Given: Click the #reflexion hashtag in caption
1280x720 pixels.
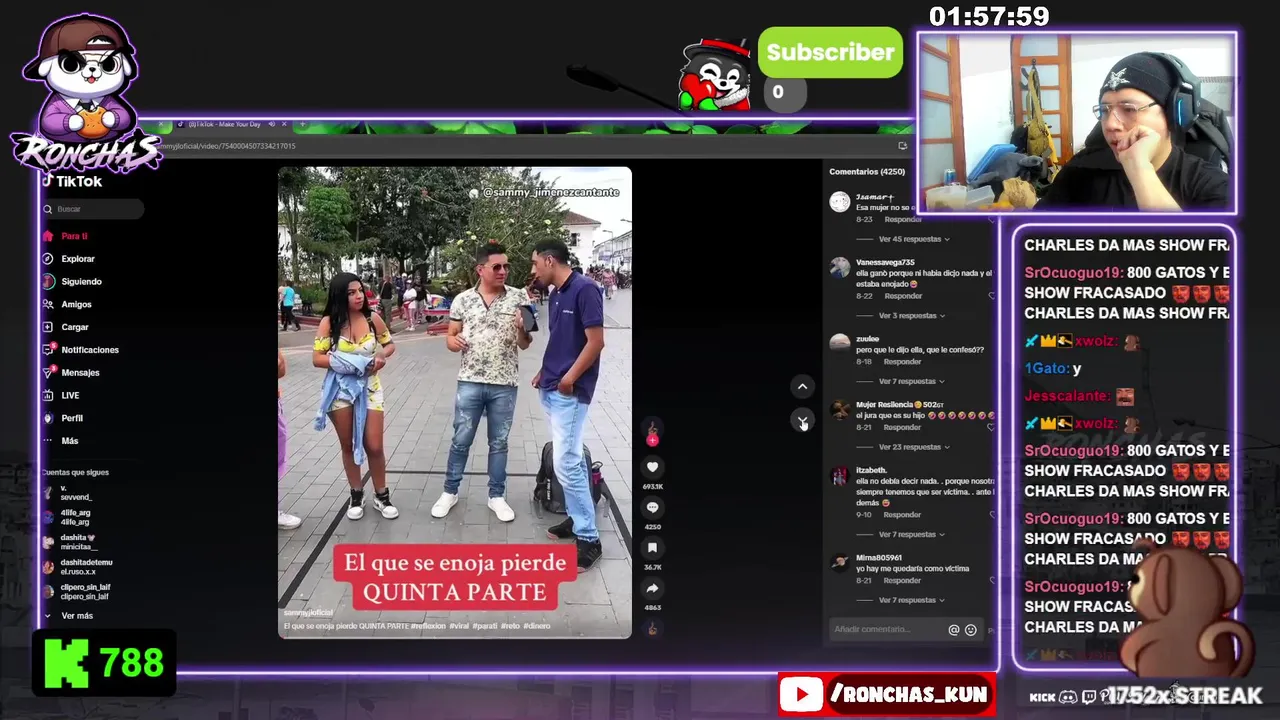Looking at the screenshot, I should [428, 626].
